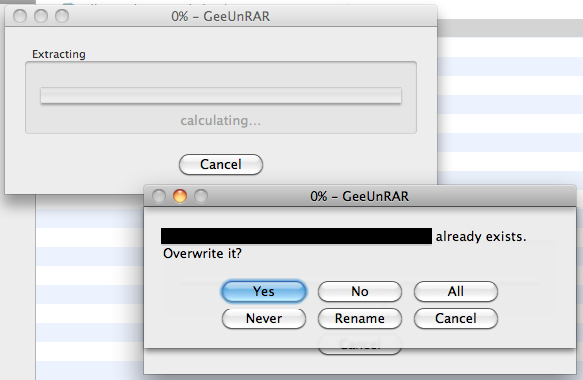The height and width of the screenshot is (380, 583).
Task: Choose No in the overwrite dialog
Action: coord(360,291)
